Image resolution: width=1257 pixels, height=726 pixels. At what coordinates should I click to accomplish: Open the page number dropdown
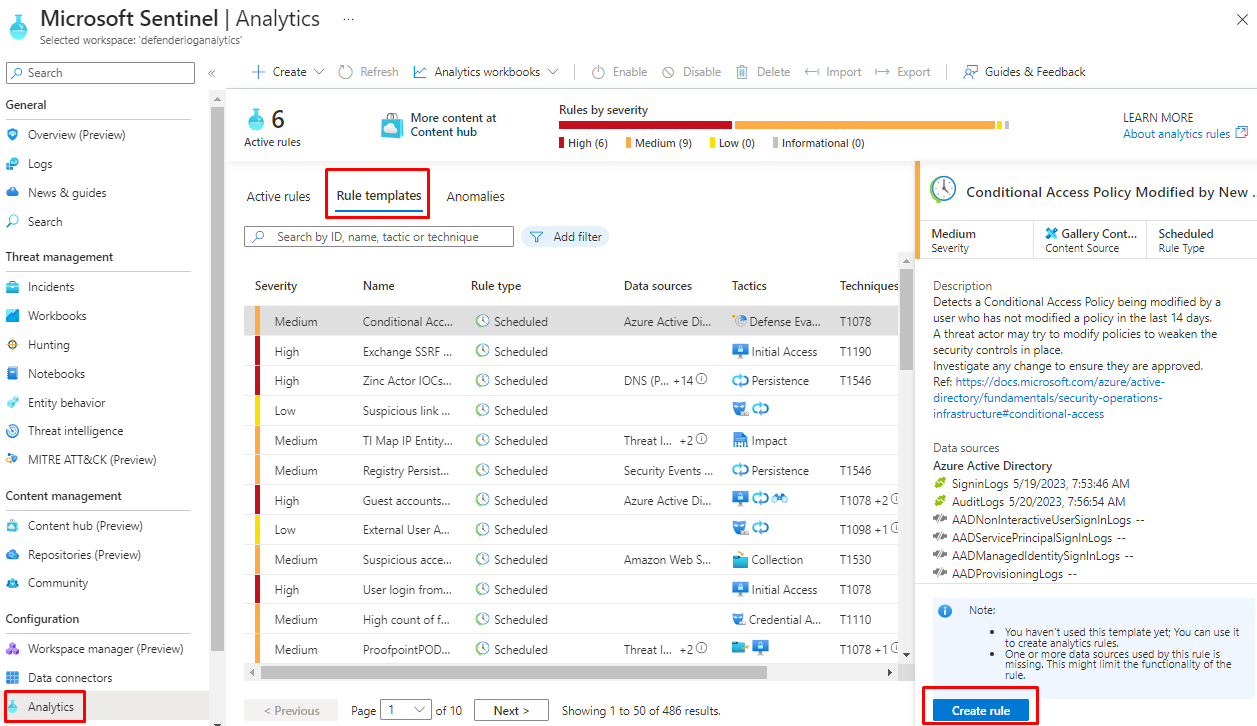tap(406, 711)
